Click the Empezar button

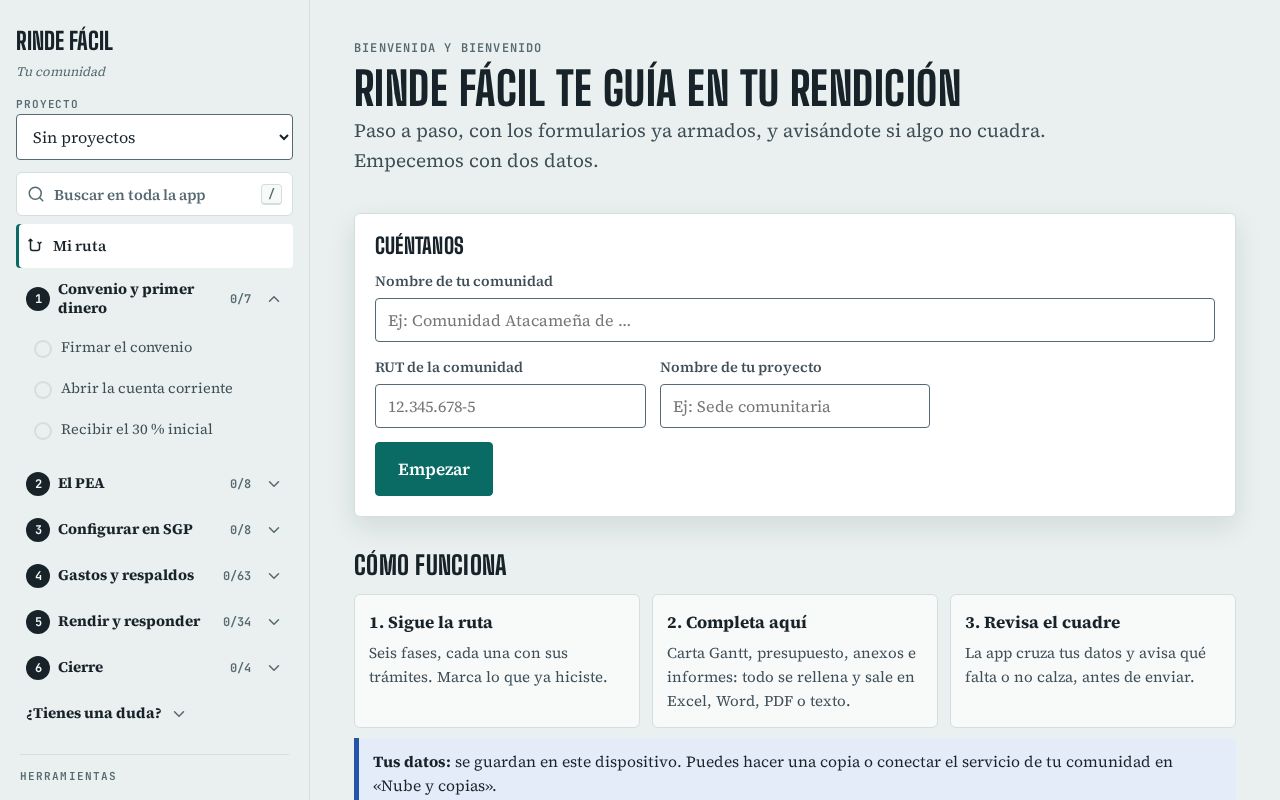coord(434,469)
